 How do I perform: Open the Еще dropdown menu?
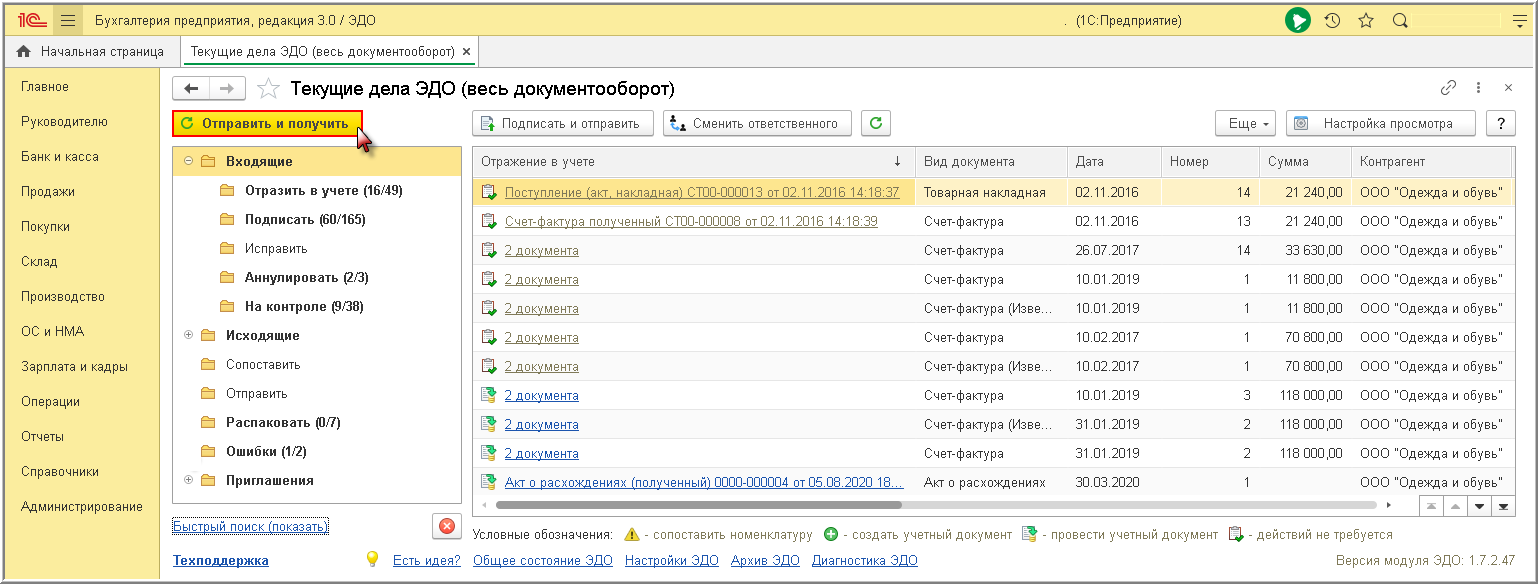coord(1245,123)
